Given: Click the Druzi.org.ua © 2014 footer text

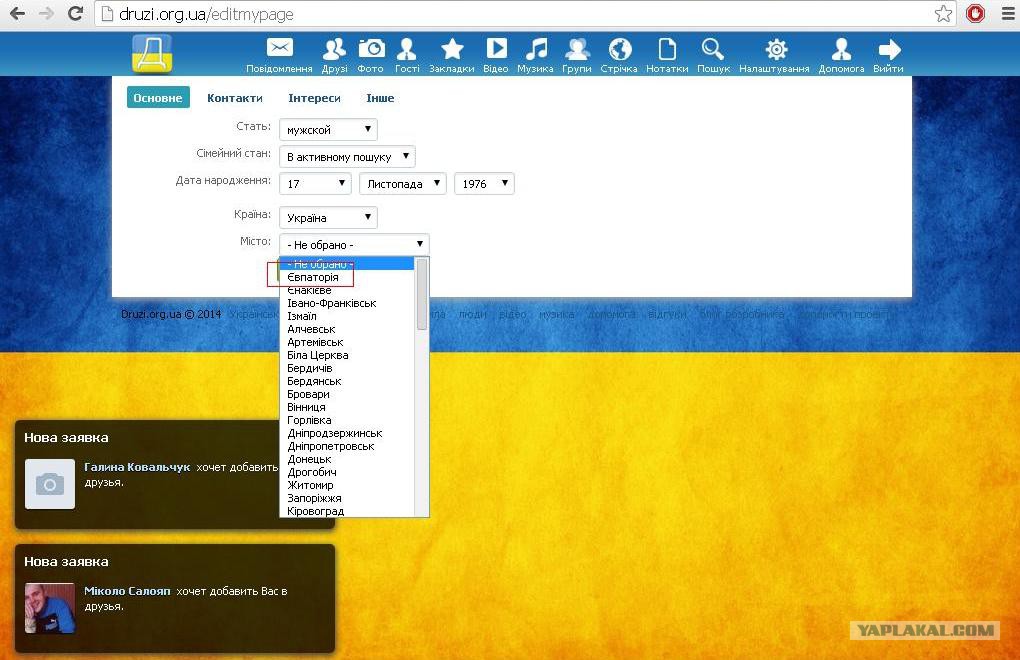Looking at the screenshot, I should [x=171, y=314].
